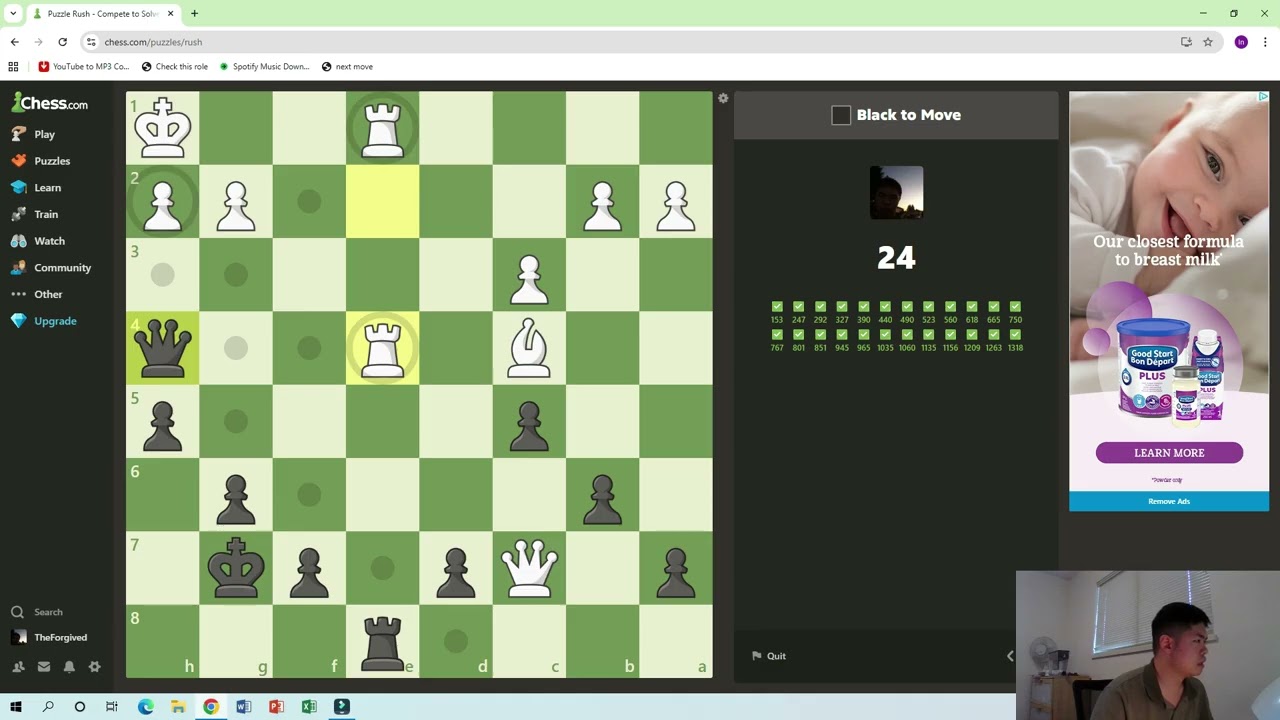Click the solved puzzle check rated 153
1280x720 pixels.
click(777, 307)
